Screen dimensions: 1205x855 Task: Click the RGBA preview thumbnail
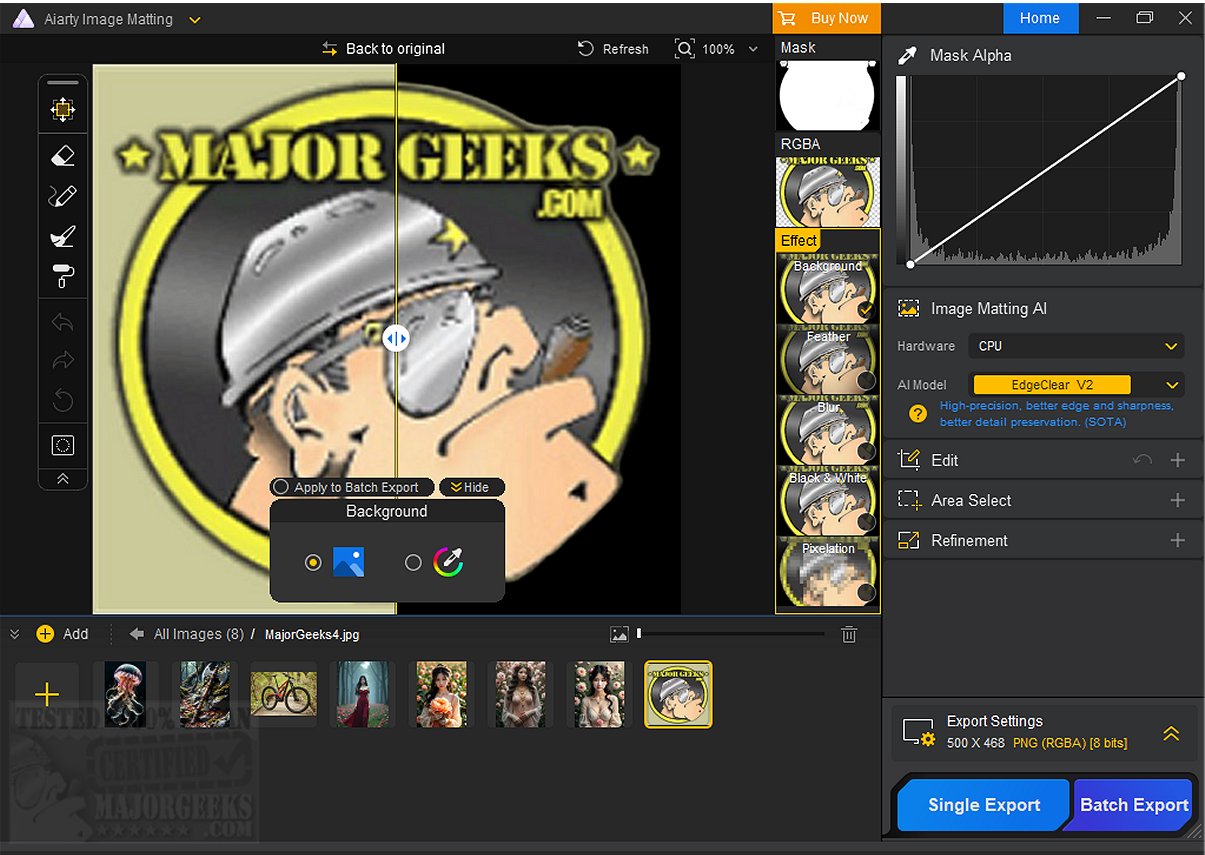pos(827,190)
